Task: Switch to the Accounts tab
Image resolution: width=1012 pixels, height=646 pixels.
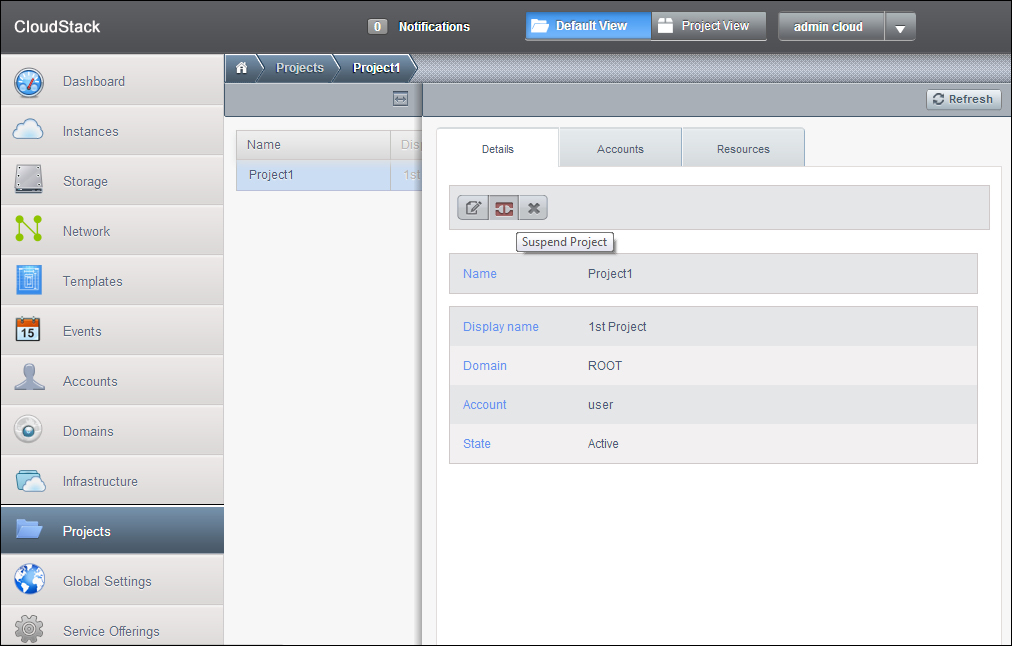Action: point(620,149)
